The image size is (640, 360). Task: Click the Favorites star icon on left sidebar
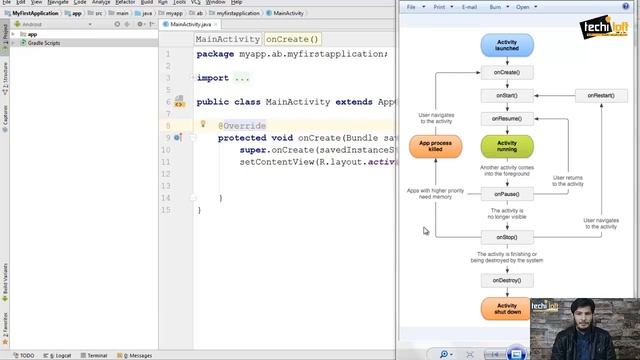point(5,342)
